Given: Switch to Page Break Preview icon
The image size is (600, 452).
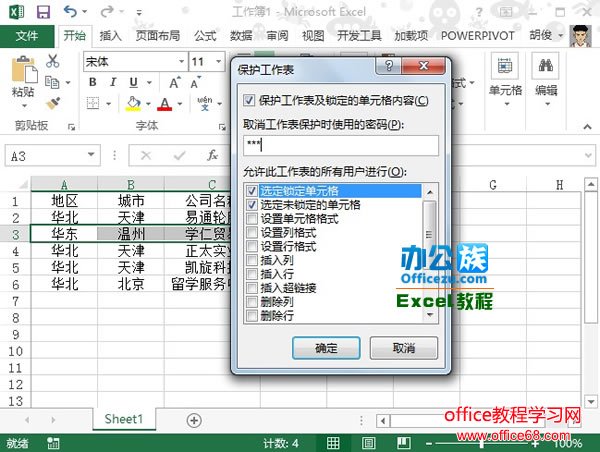Looking at the screenshot, I should 404,443.
